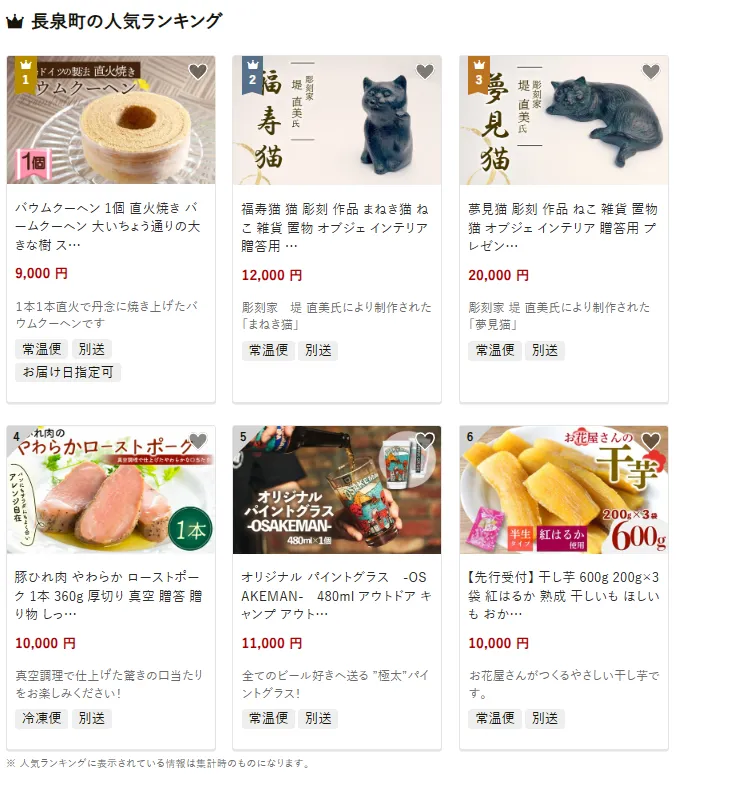Add 夢見猫 sculpture to favorites heart
The width and height of the screenshot is (742, 797).
651,72
